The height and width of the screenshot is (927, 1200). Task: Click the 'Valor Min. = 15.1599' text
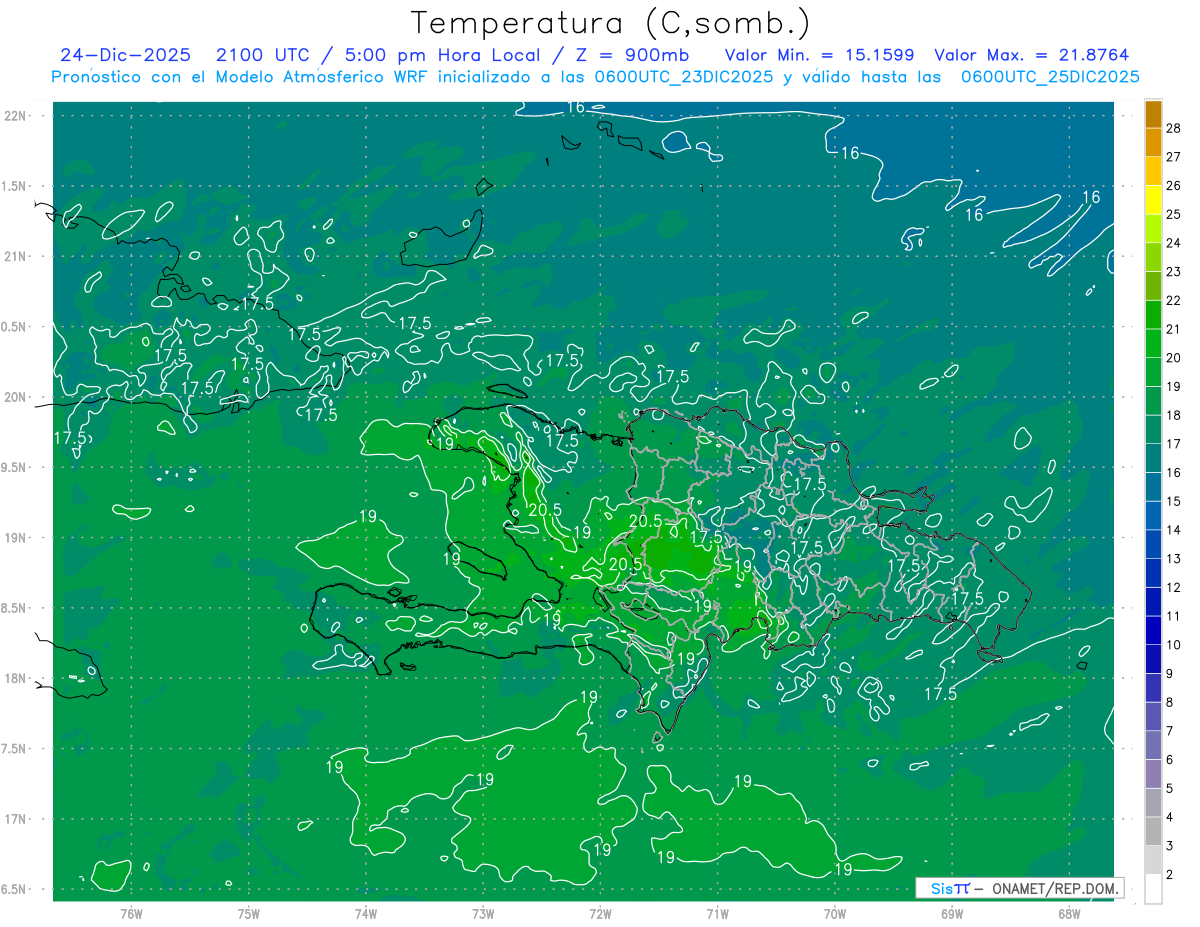(x=819, y=55)
